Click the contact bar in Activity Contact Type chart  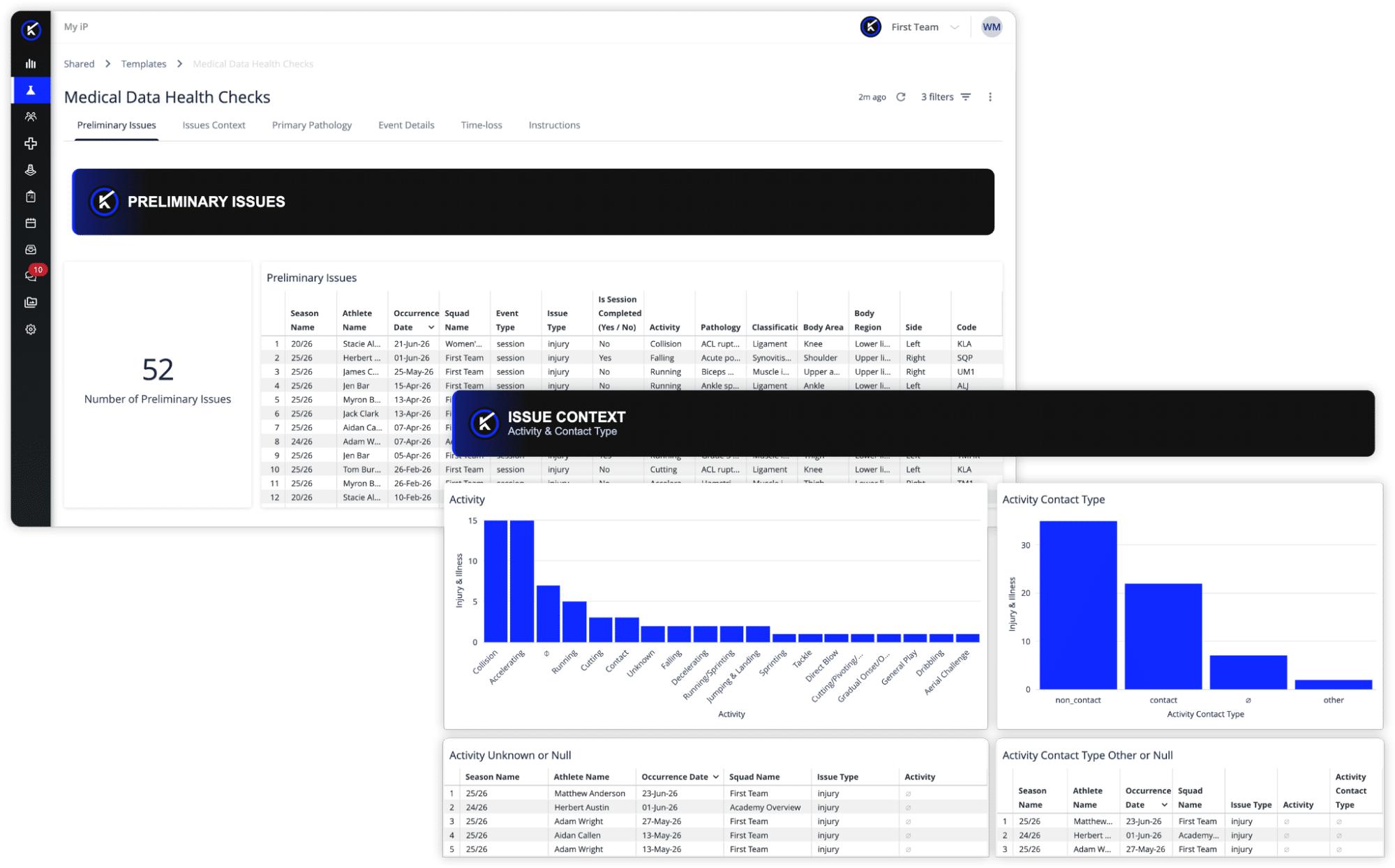pos(1163,636)
